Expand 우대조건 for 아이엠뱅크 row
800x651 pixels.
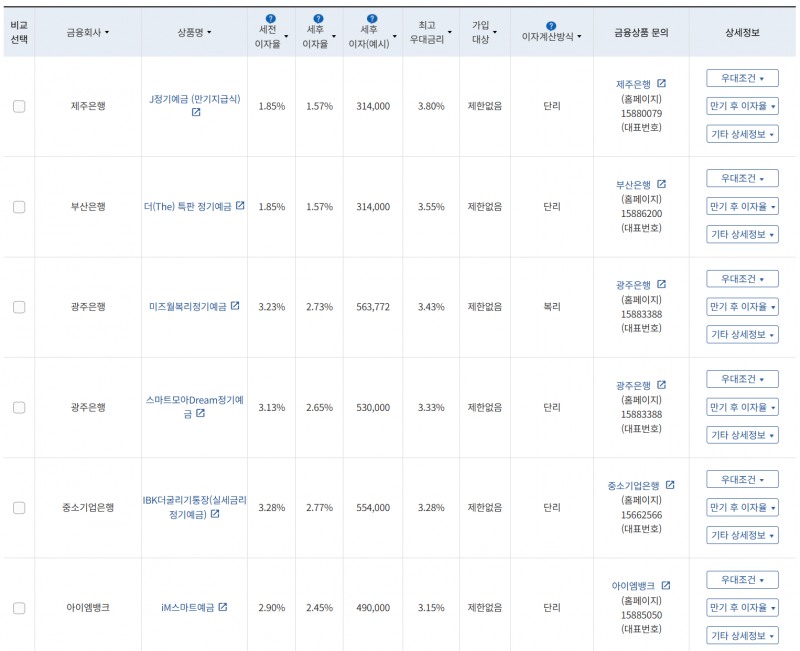coord(742,580)
